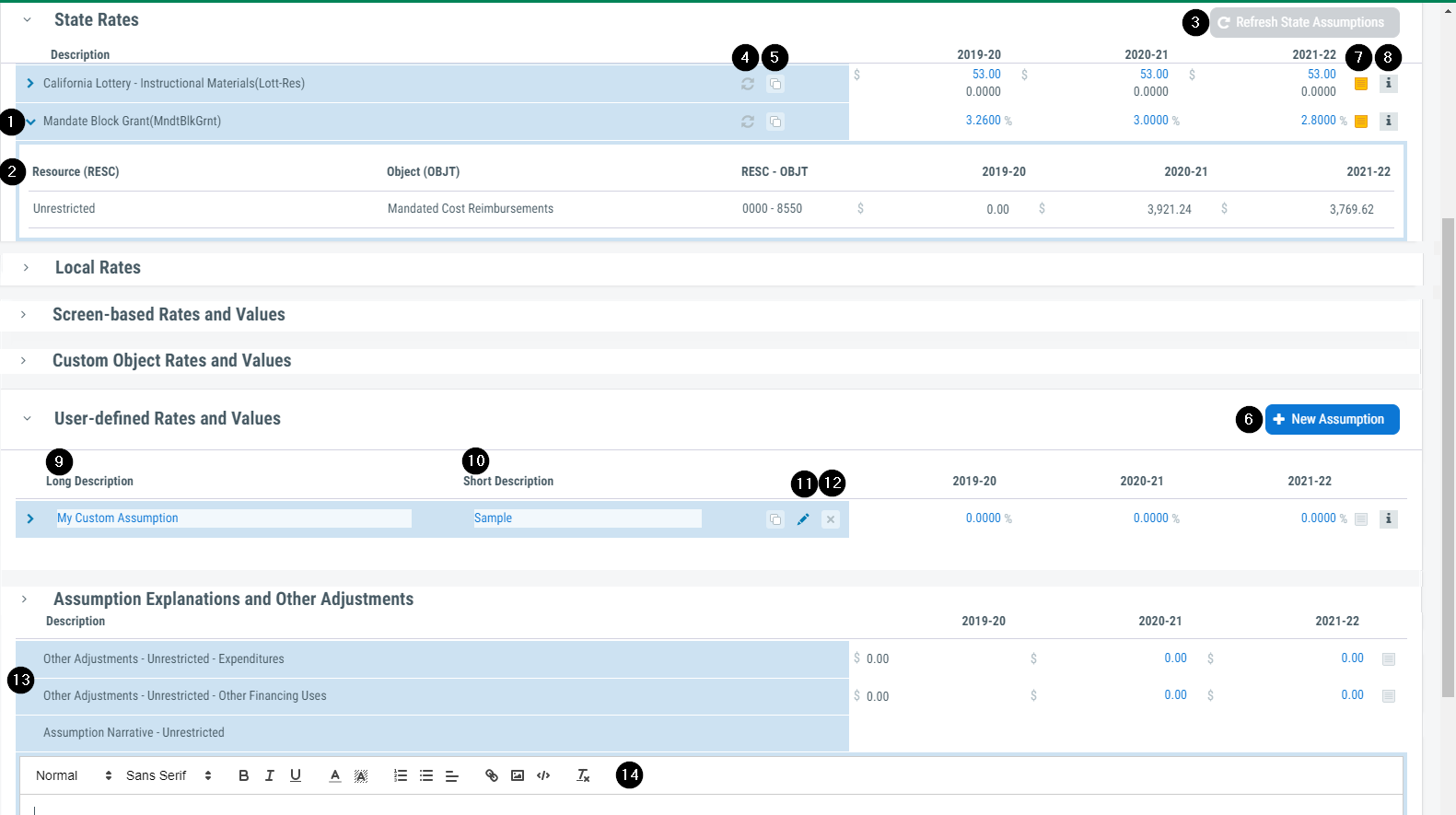Open note icon on Other Financing Uses row

(1389, 696)
